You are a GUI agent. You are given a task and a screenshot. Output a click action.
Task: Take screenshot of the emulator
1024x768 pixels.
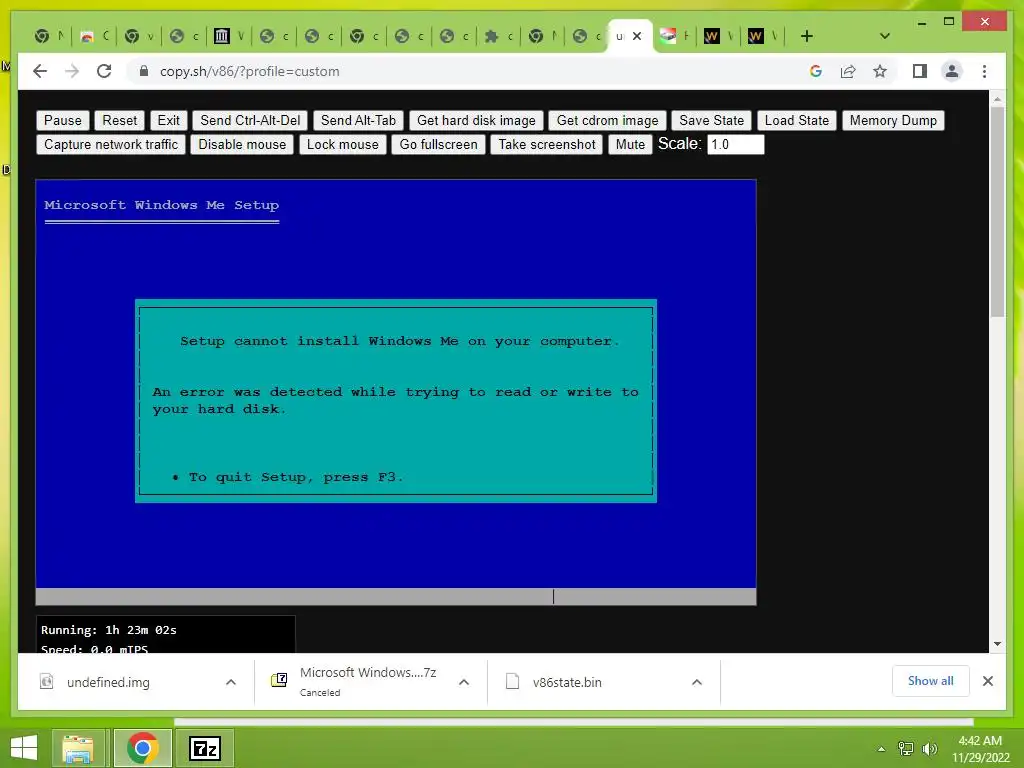(547, 144)
